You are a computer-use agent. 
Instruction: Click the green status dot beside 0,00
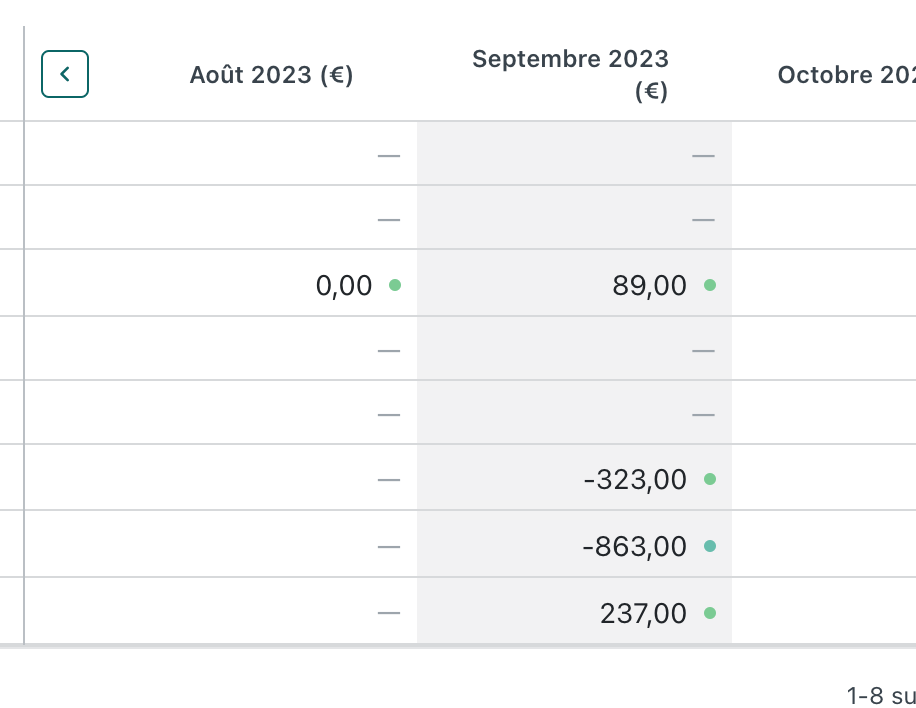(x=395, y=285)
